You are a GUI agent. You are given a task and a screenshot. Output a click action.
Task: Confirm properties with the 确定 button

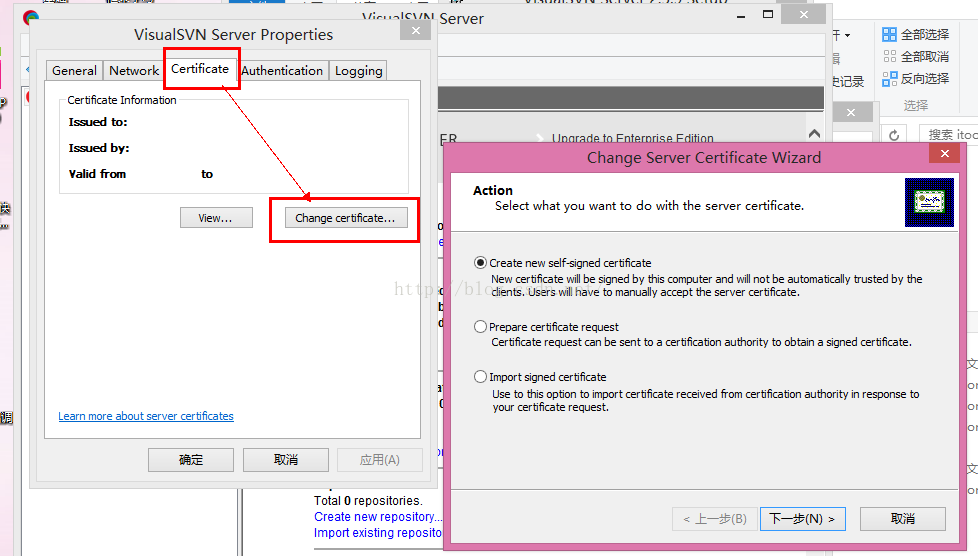tap(191, 460)
